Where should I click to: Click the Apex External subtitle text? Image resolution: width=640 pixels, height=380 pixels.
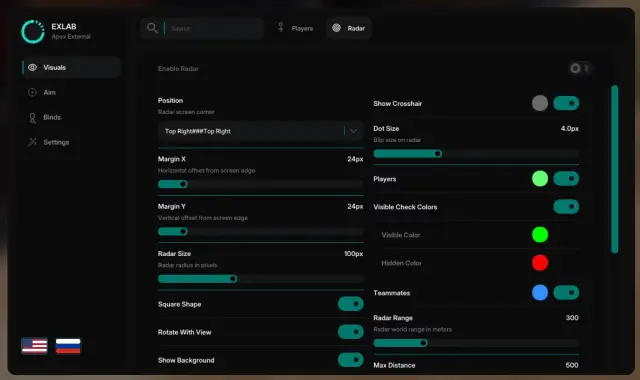pos(71,37)
